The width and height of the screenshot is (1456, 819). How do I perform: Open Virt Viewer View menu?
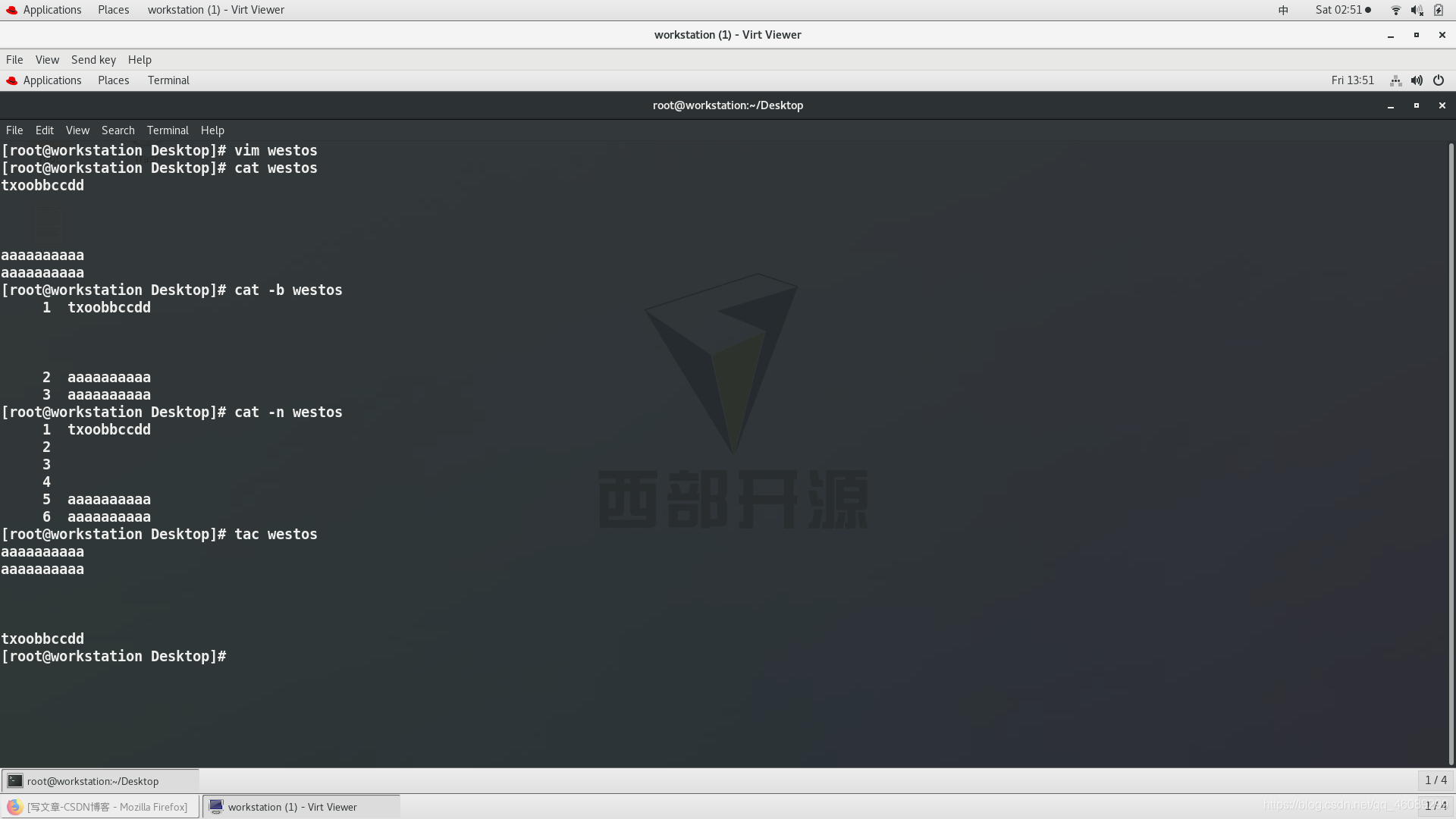tap(47, 60)
